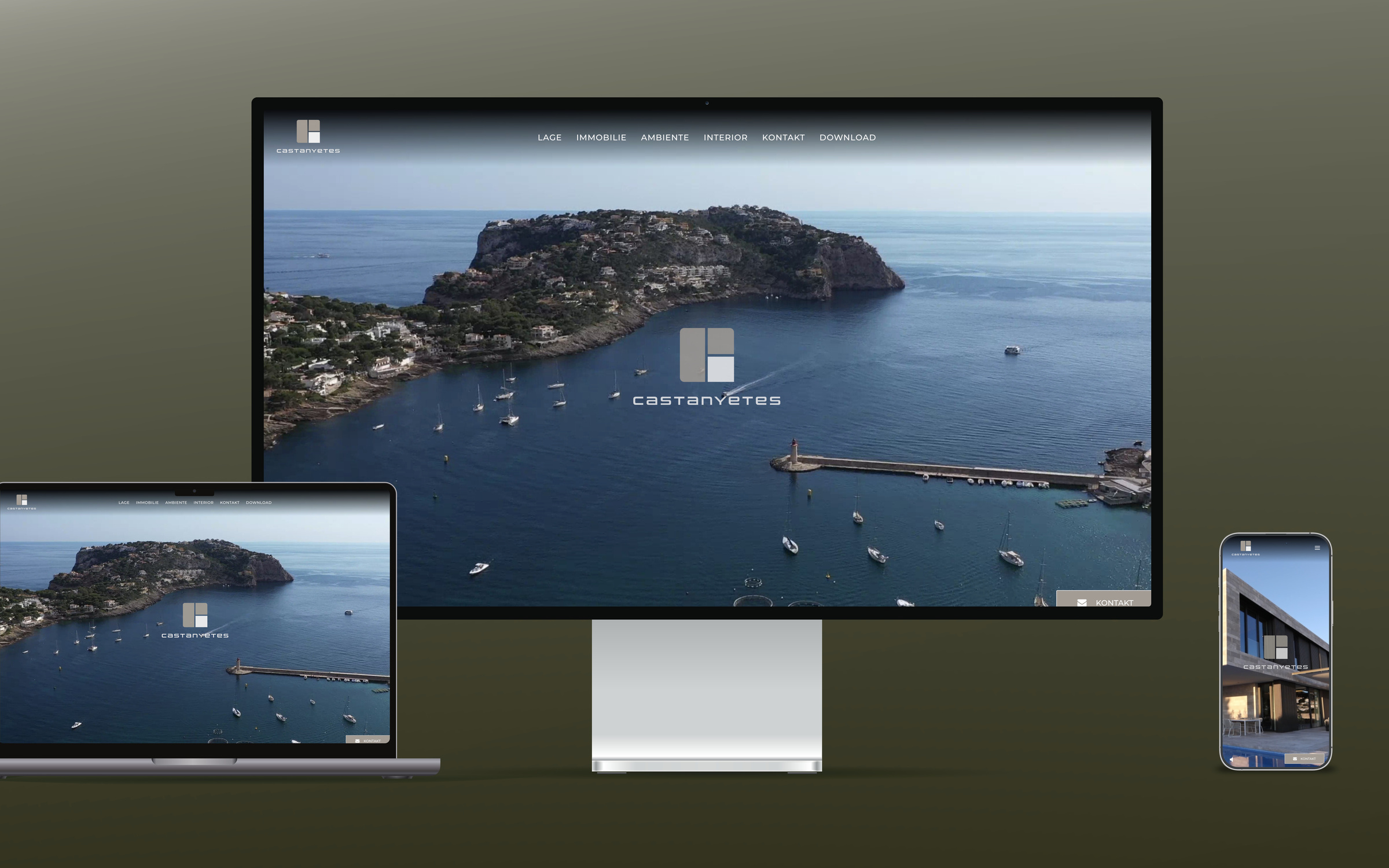Tap the KONTAKT button on the phone
This screenshot has height=868, width=1389.
[1305, 759]
